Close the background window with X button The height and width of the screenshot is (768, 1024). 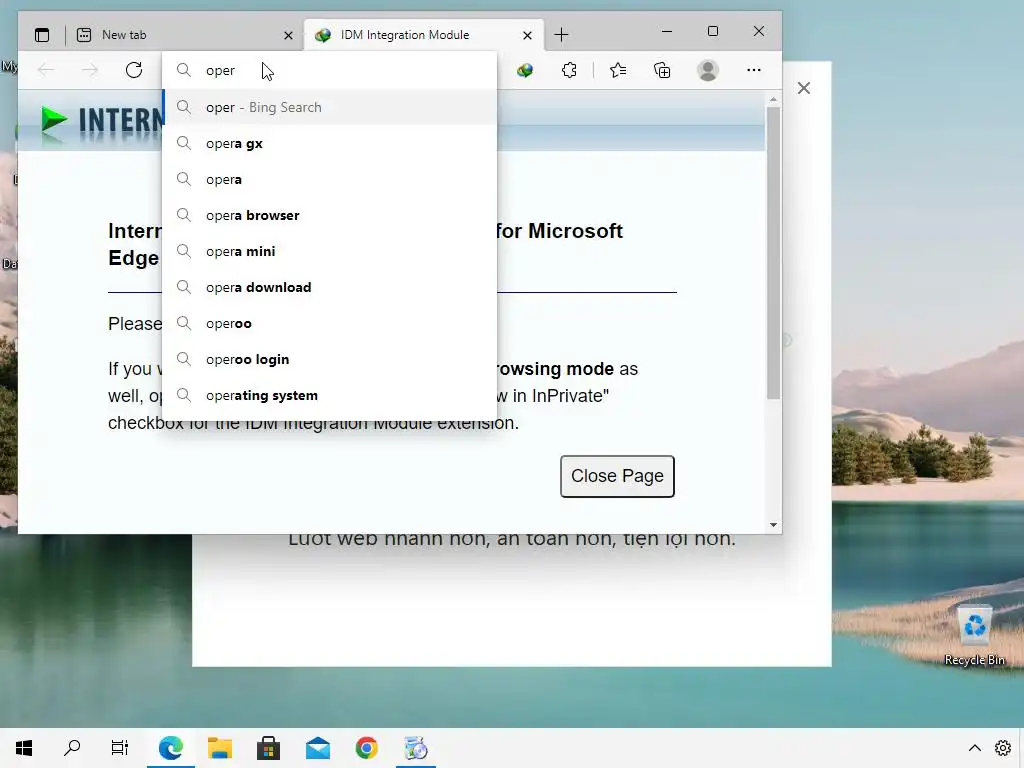803,88
